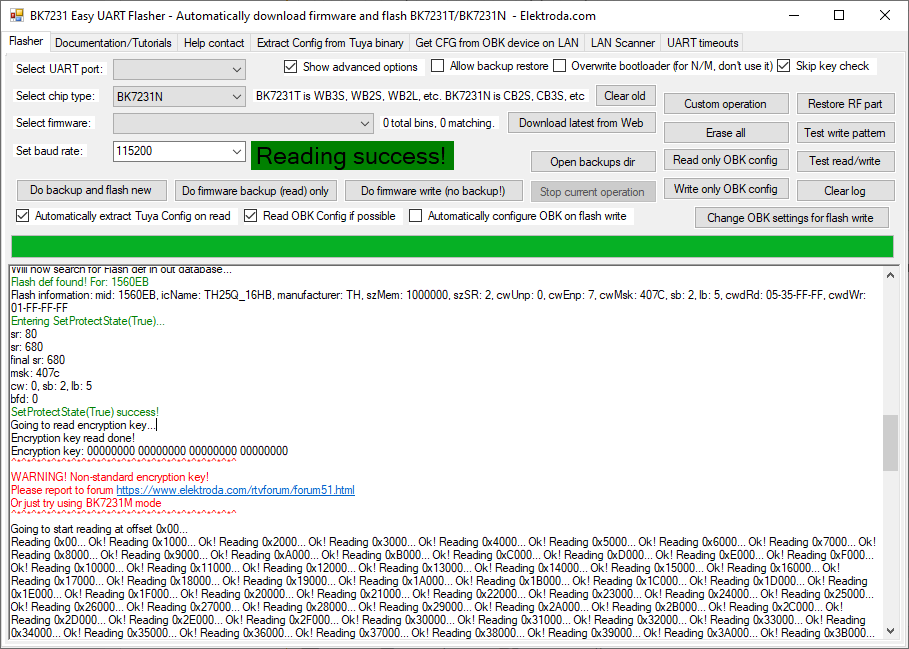909x649 pixels.
Task: Click the Erase all button
Action: pos(725,133)
